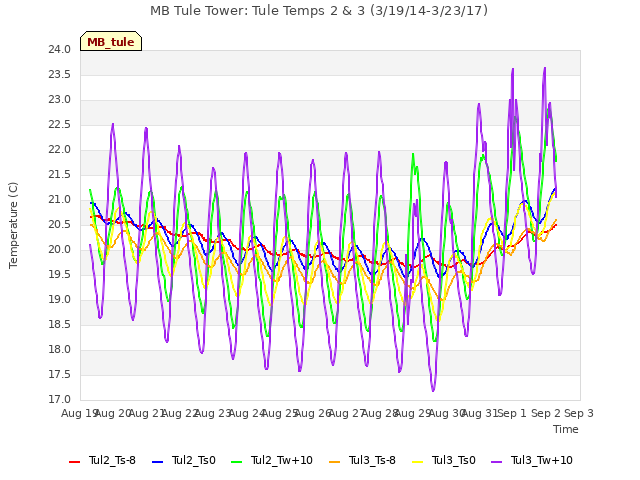This screenshot has width=640, height=480.
Task: Click the chart title text
Action: [319, 11]
